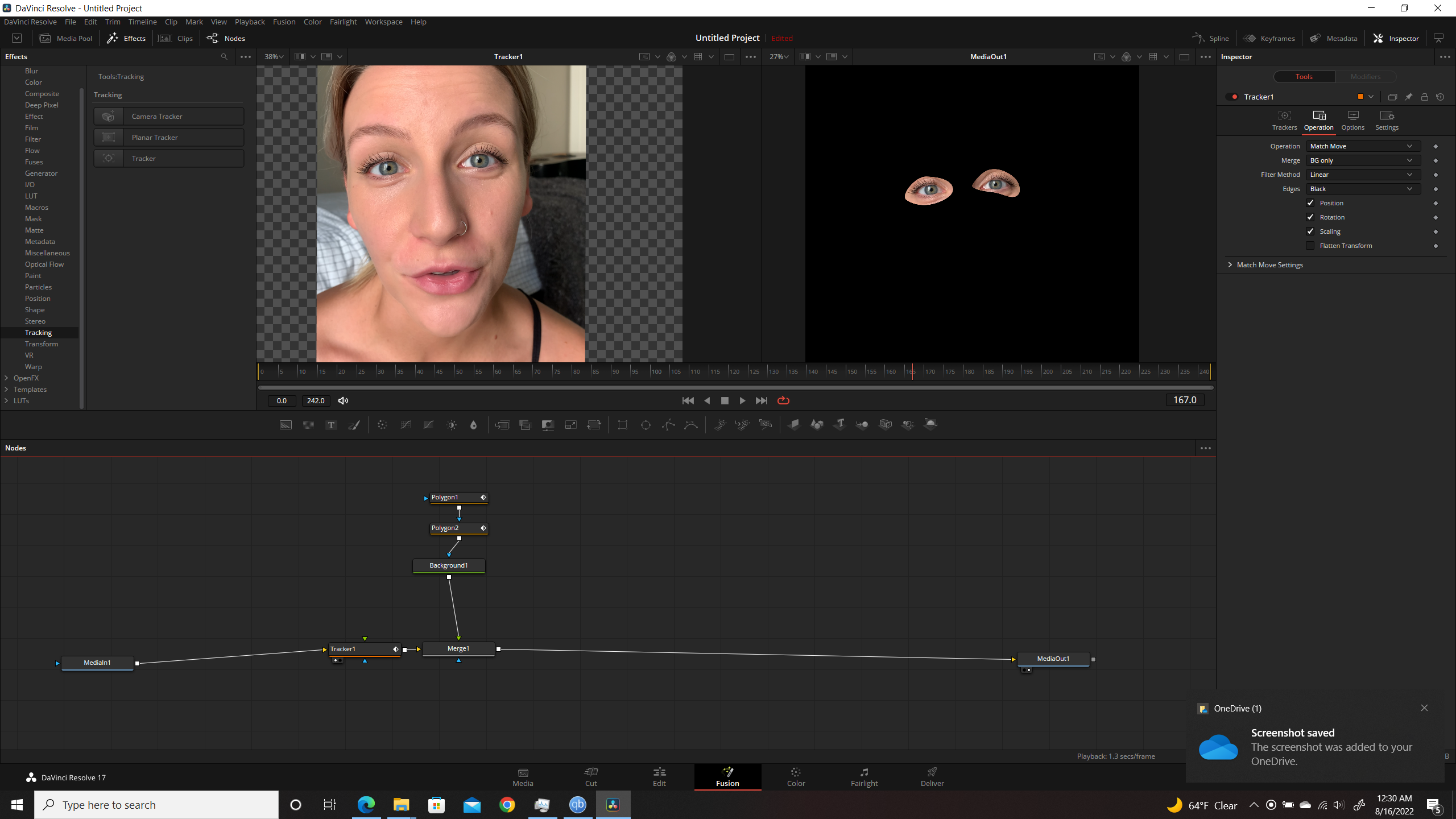This screenshot has height=819, width=1456.
Task: Lock the Tracker1 tool controls
Action: [1424, 97]
